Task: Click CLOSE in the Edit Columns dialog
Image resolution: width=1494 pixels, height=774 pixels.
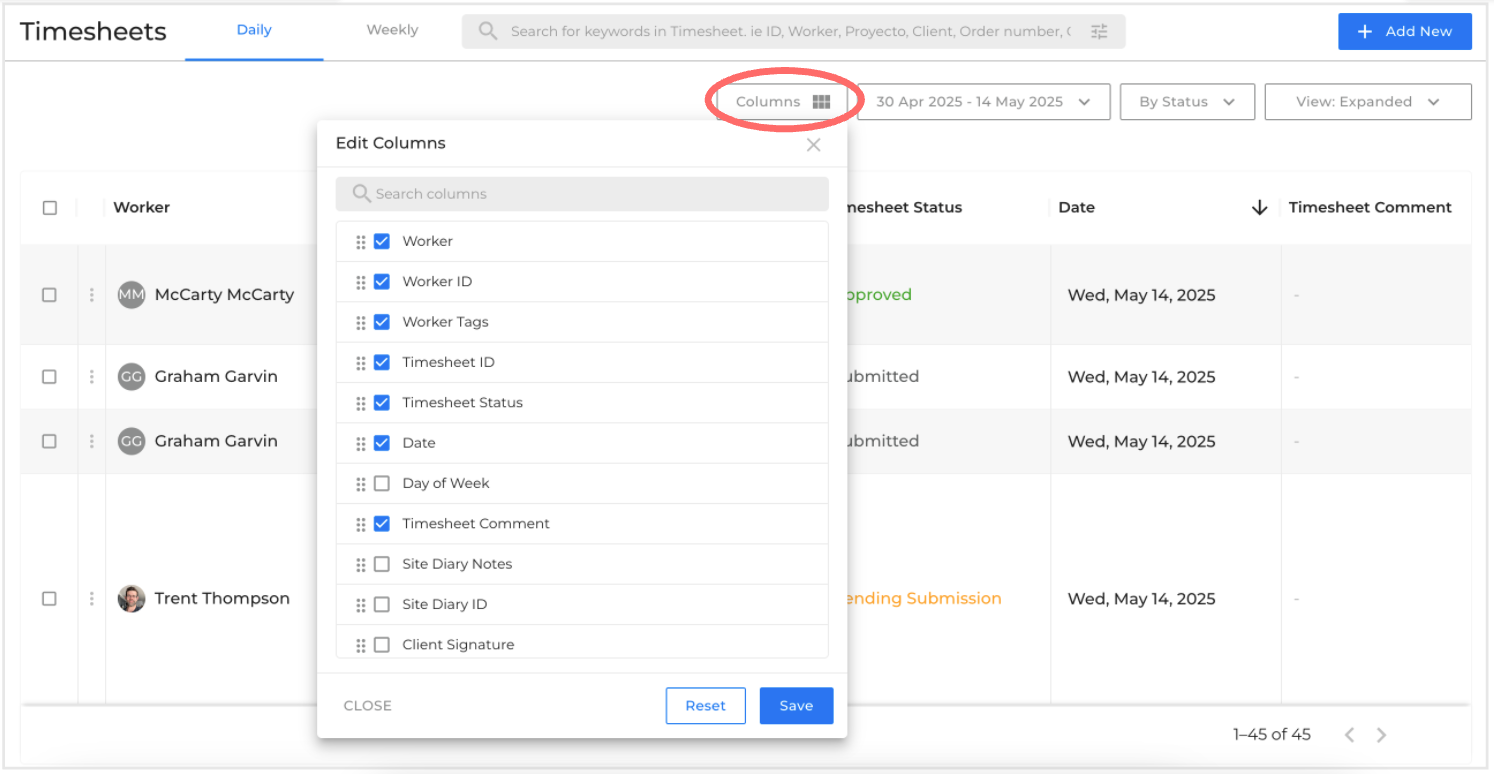Action: click(367, 706)
